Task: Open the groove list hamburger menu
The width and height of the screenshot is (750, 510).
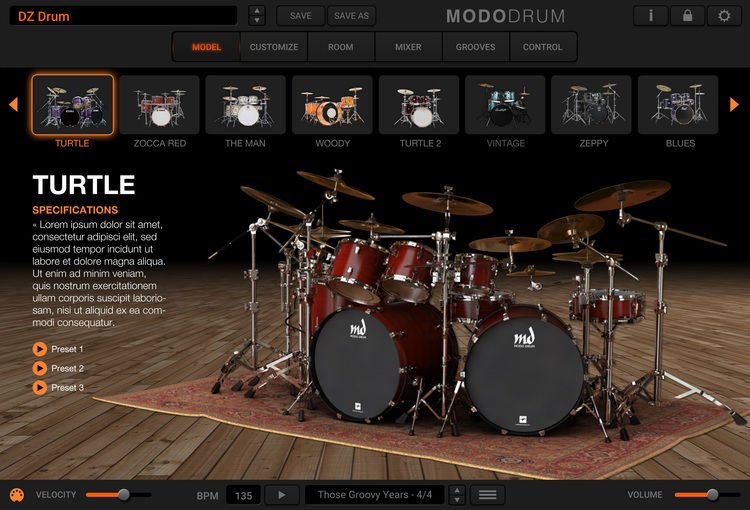Action: click(487, 495)
